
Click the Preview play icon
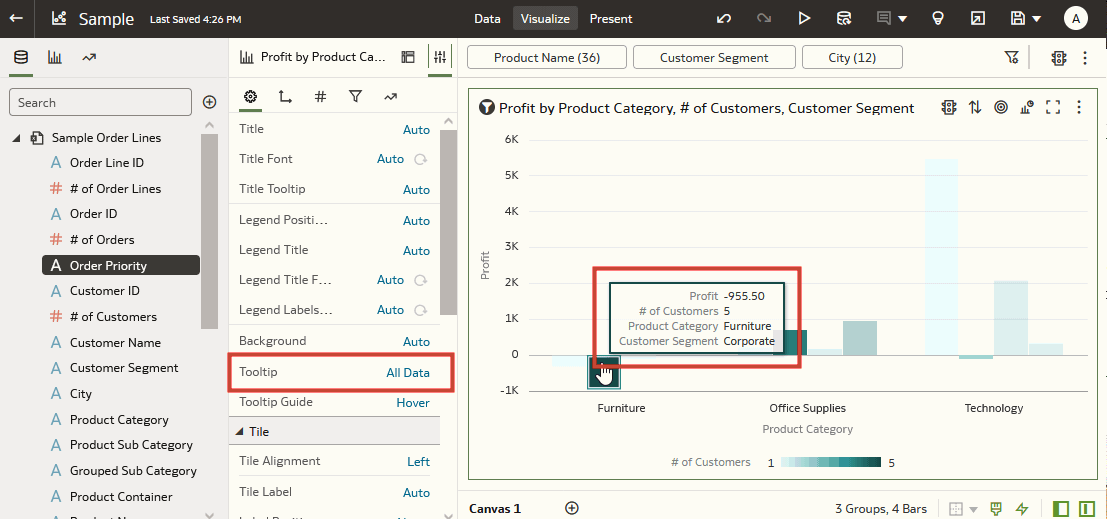(x=804, y=18)
